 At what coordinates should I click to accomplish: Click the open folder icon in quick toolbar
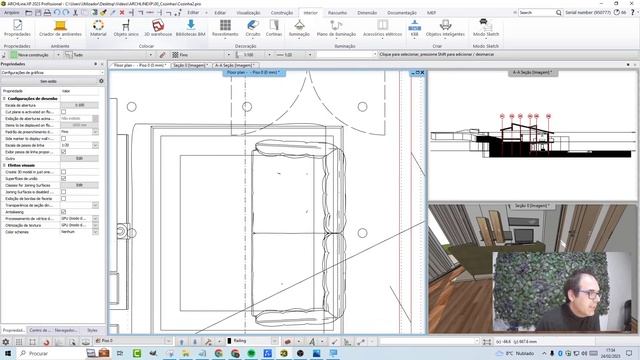point(29,13)
